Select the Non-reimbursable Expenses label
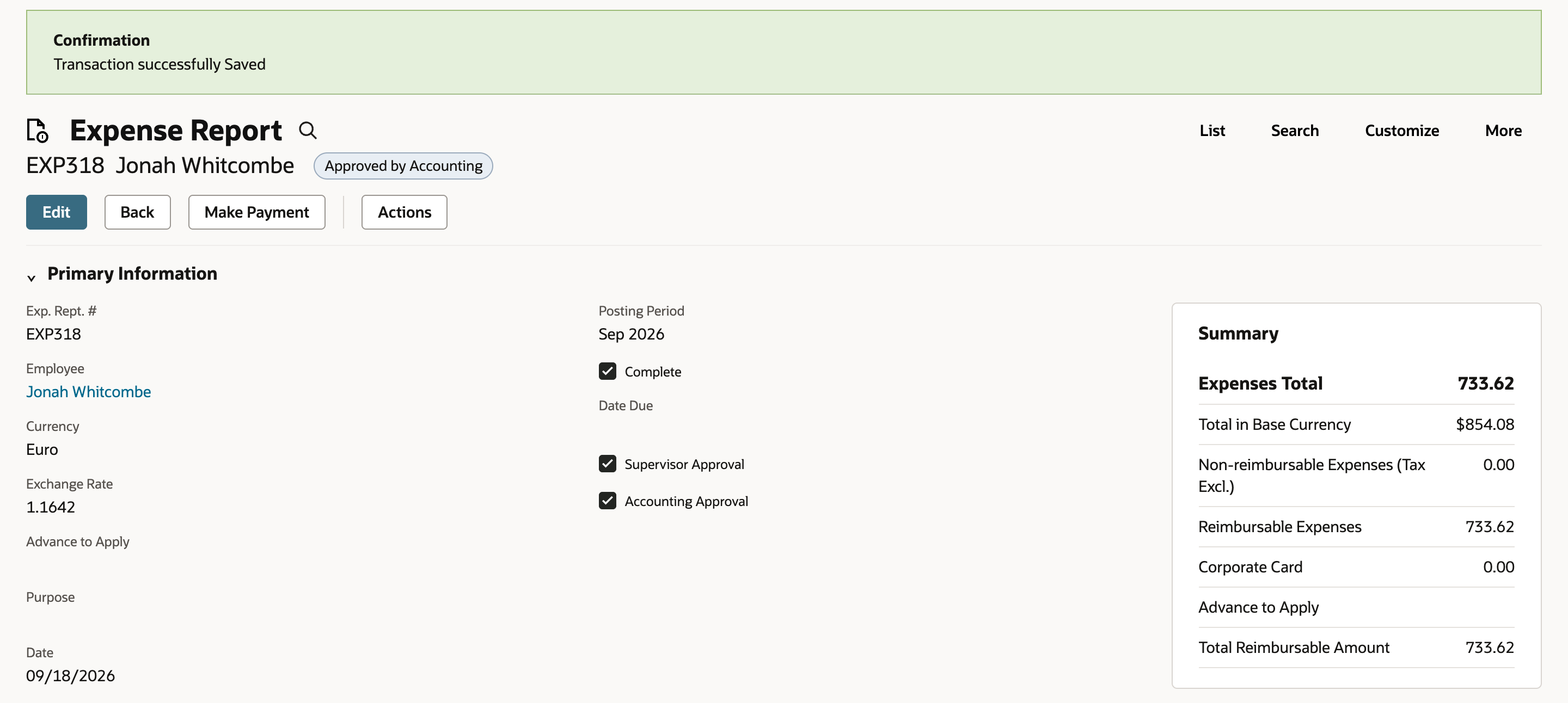 1311,475
